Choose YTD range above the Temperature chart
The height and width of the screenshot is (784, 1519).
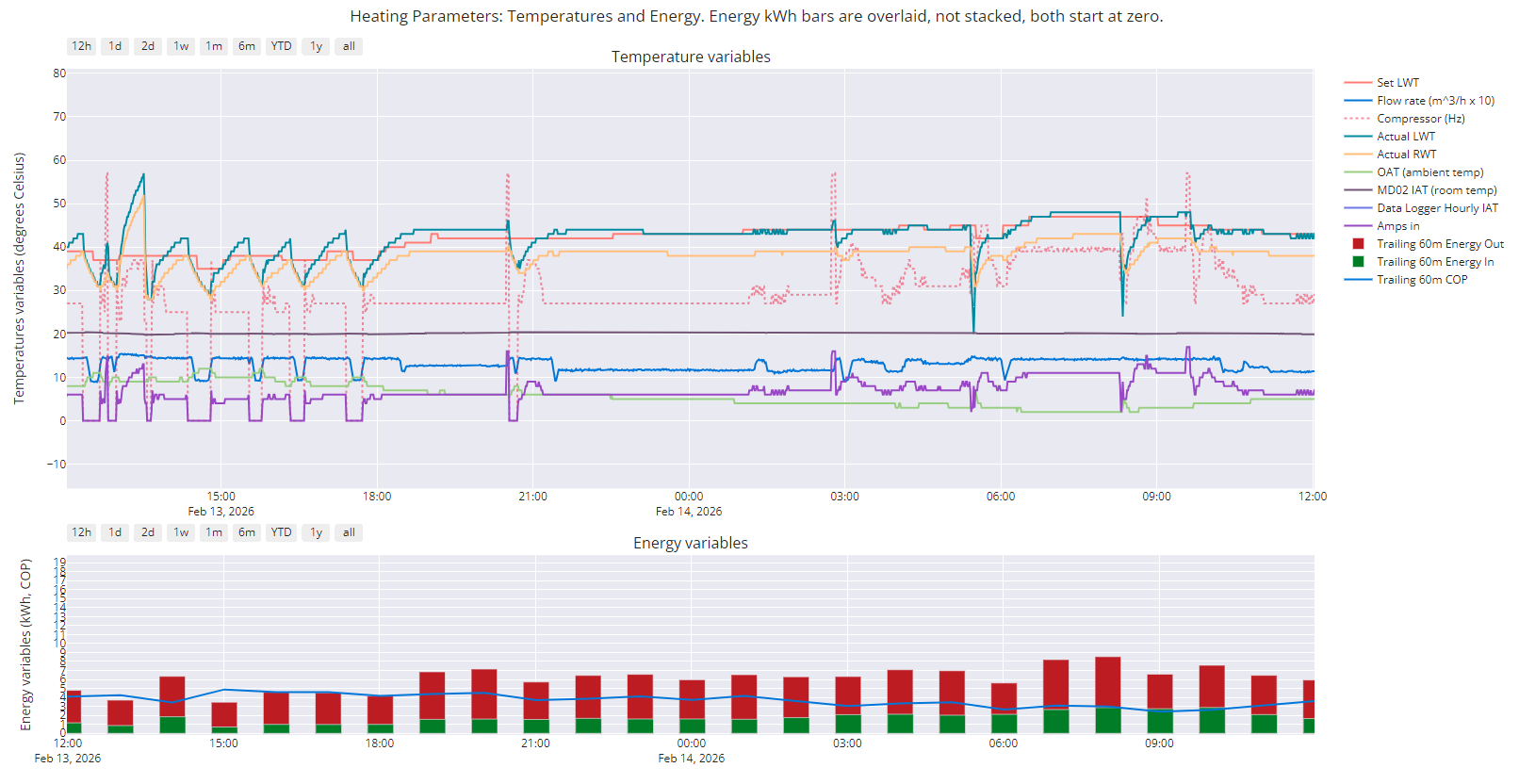tap(281, 46)
